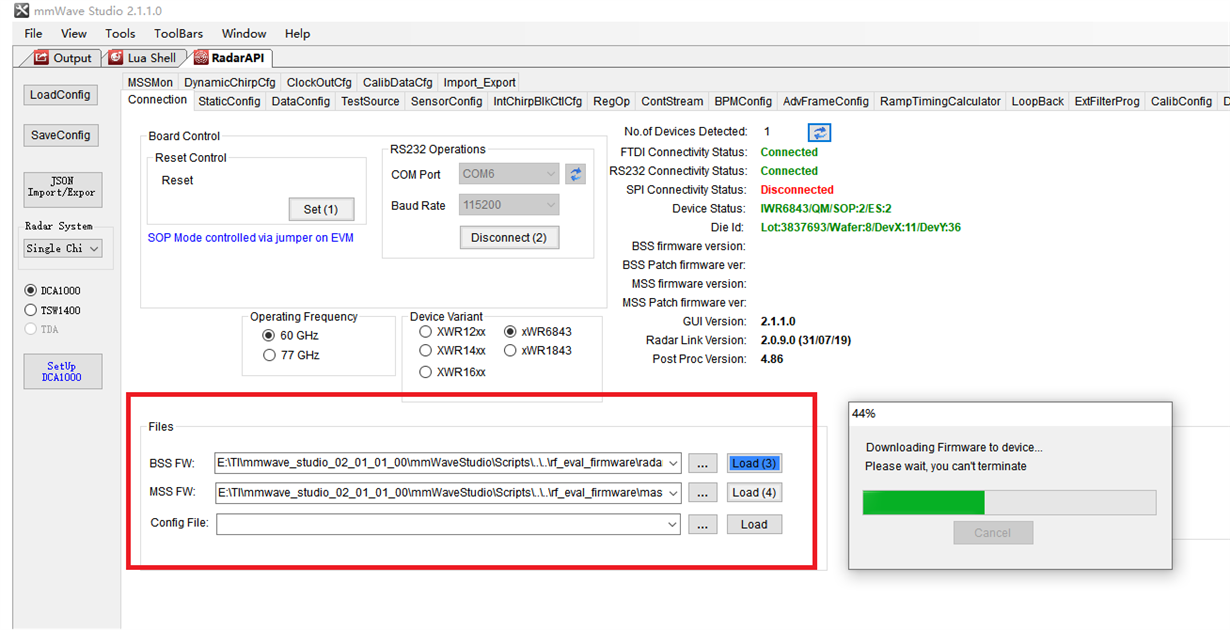
Task: Select the DCA1000 radio button
Action: click(30, 291)
